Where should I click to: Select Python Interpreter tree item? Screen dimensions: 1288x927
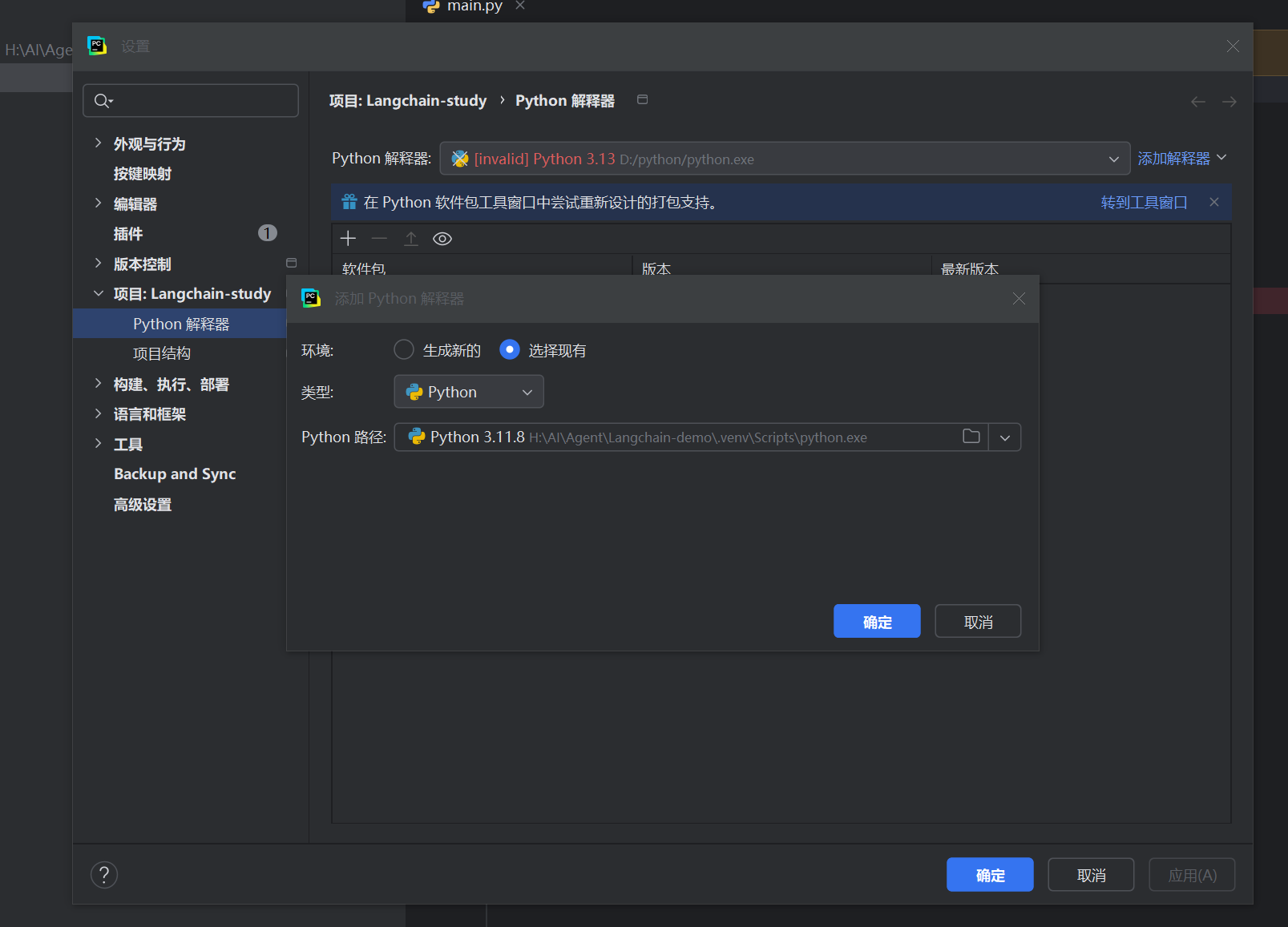180,324
